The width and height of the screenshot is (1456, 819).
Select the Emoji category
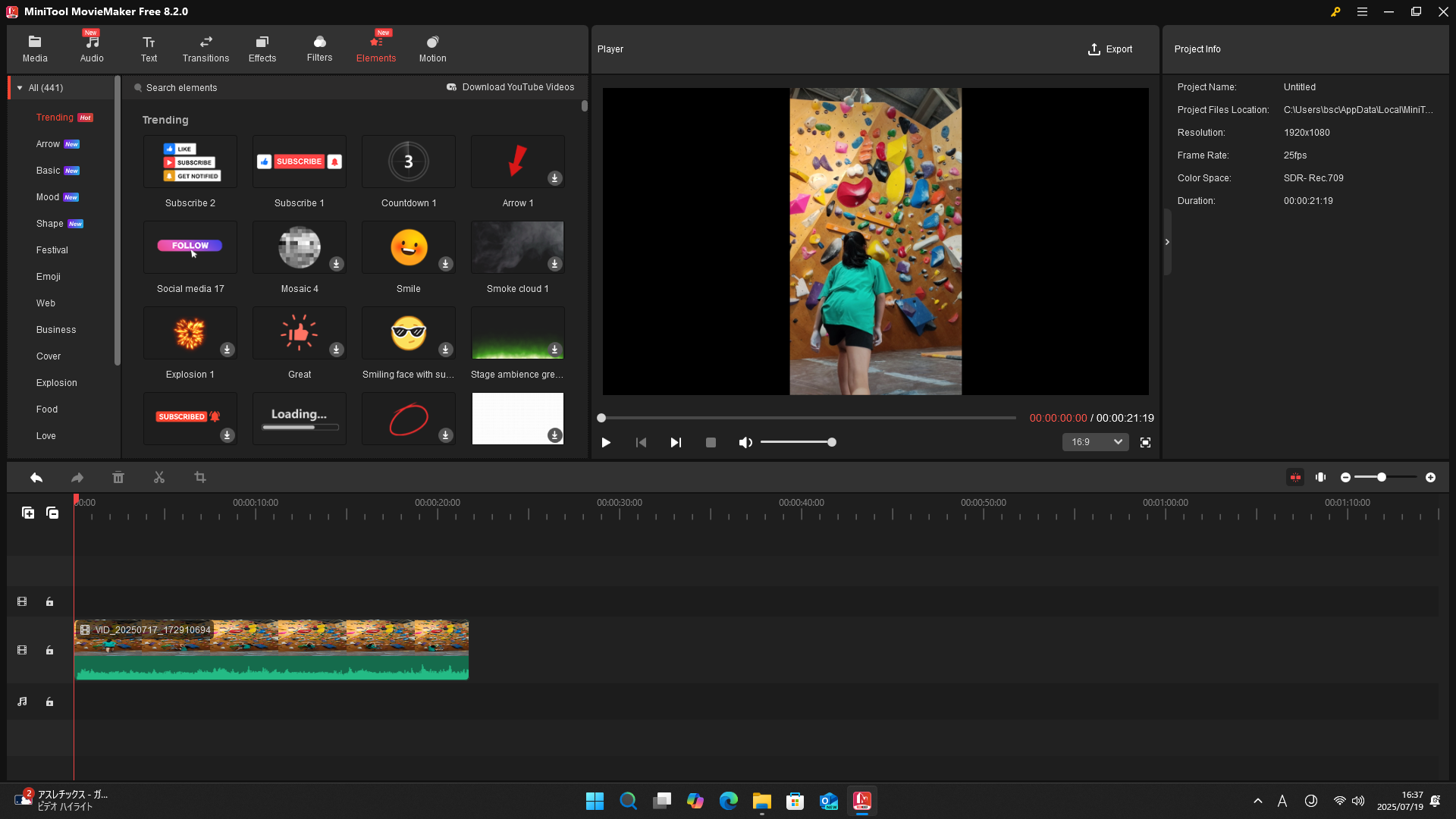click(x=49, y=277)
